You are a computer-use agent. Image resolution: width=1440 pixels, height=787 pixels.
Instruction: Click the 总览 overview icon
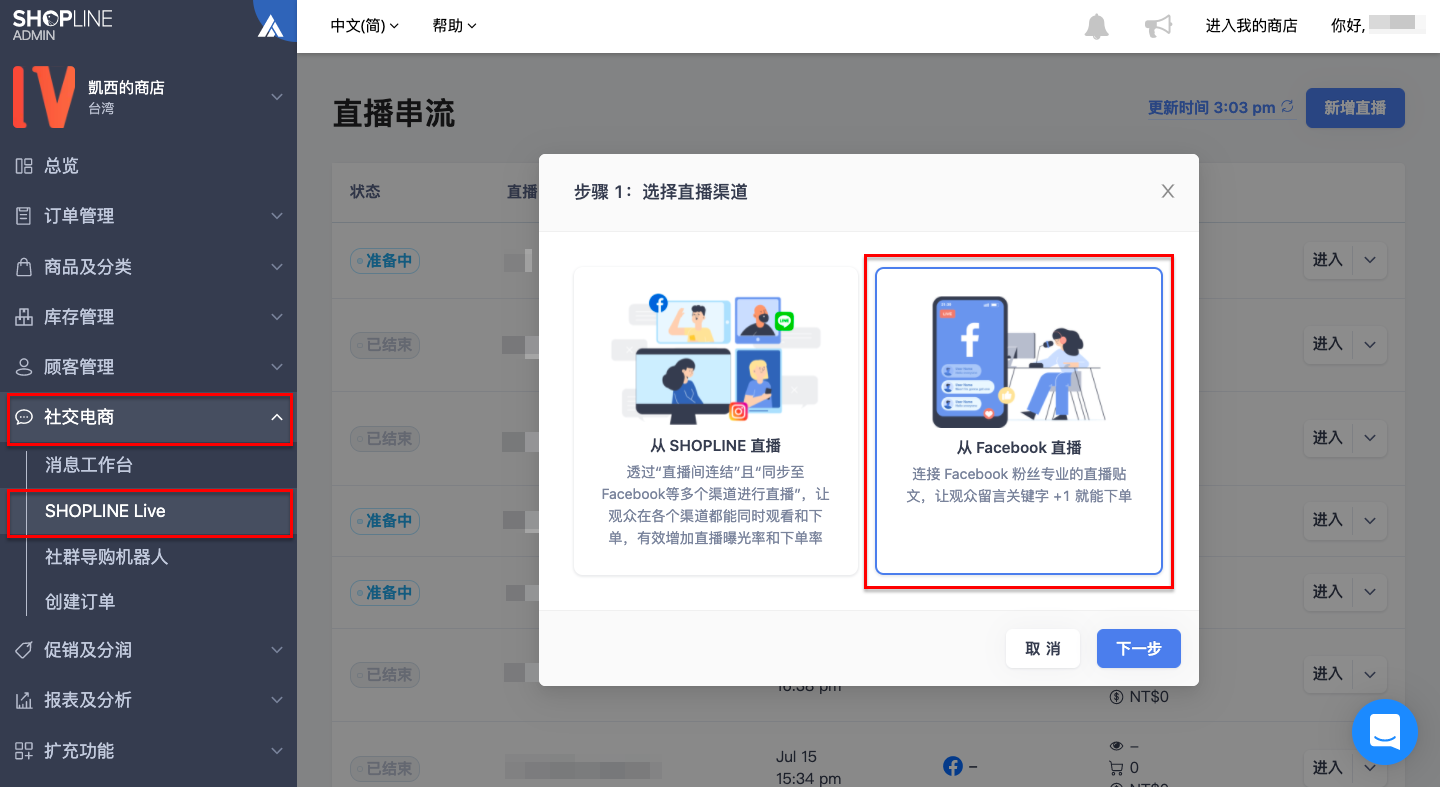(24, 166)
